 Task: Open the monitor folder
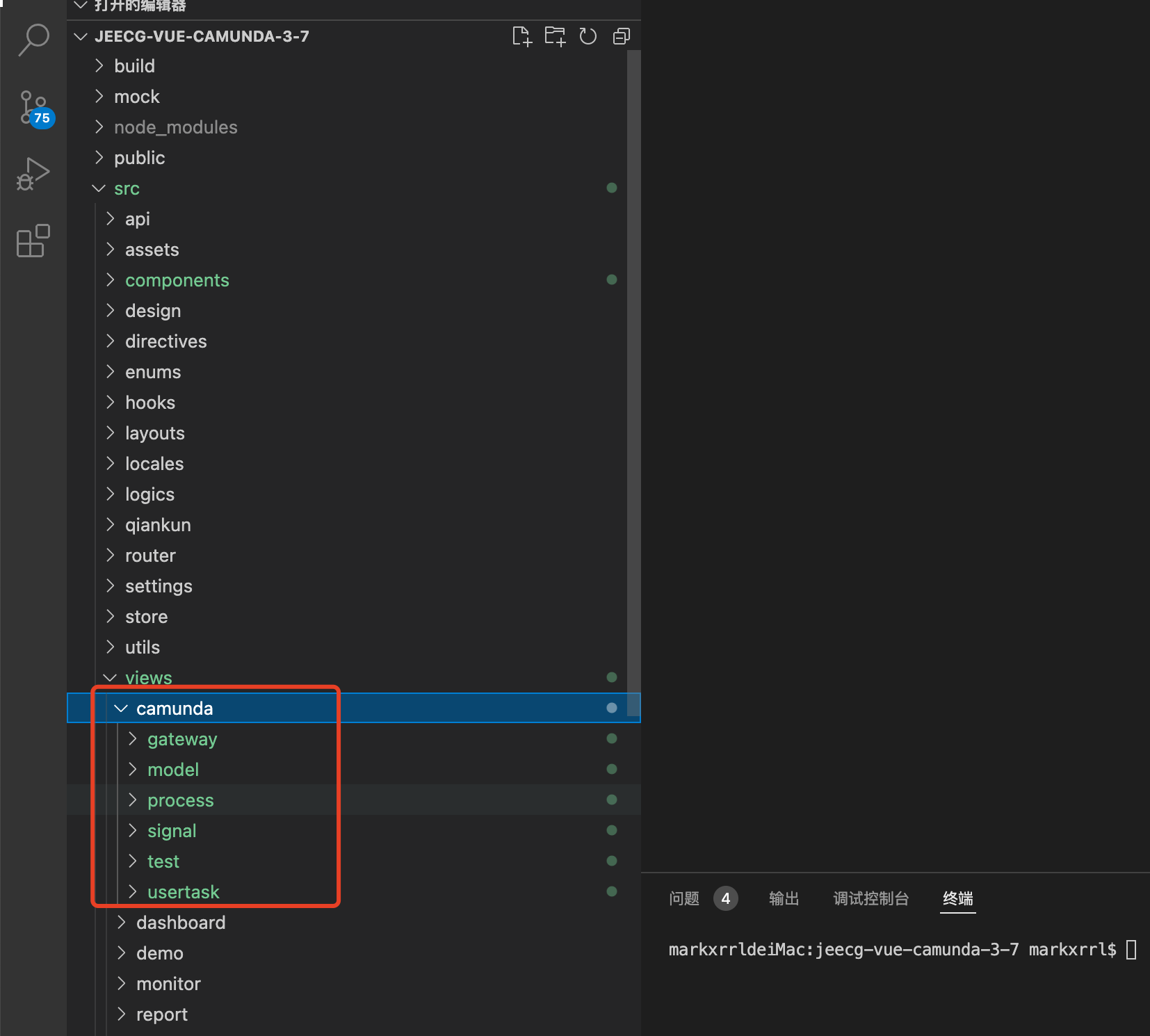353,984
